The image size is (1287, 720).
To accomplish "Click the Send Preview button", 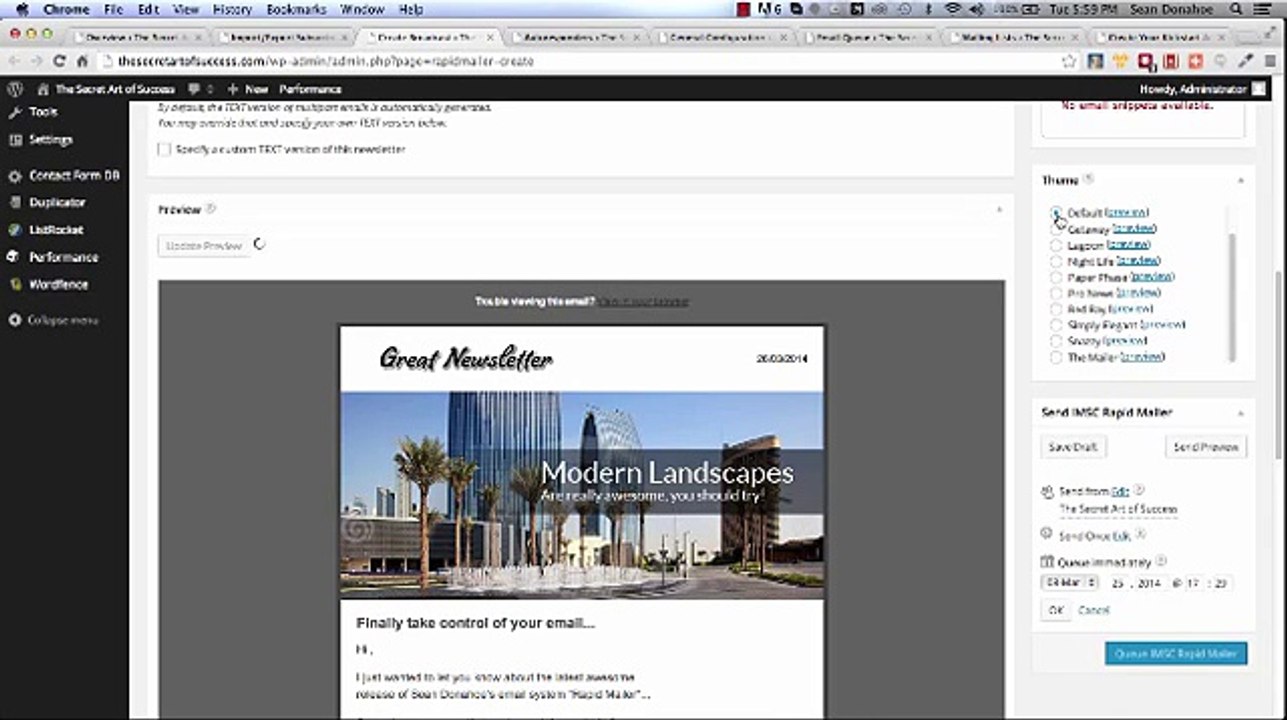I will [x=1205, y=447].
